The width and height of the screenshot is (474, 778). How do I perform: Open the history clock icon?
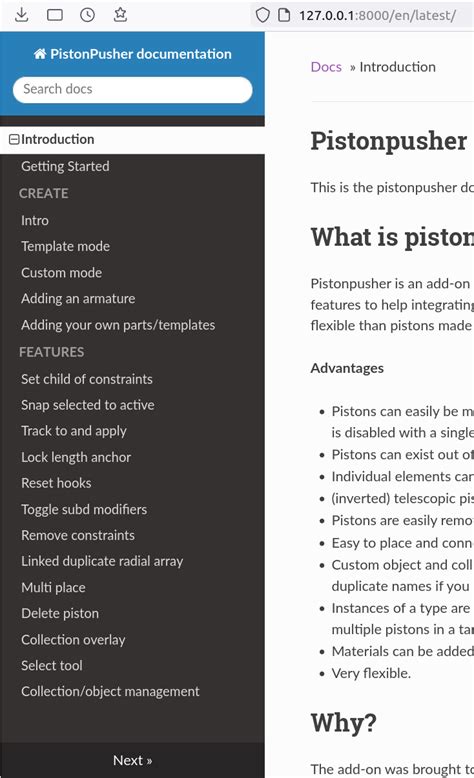[87, 15]
